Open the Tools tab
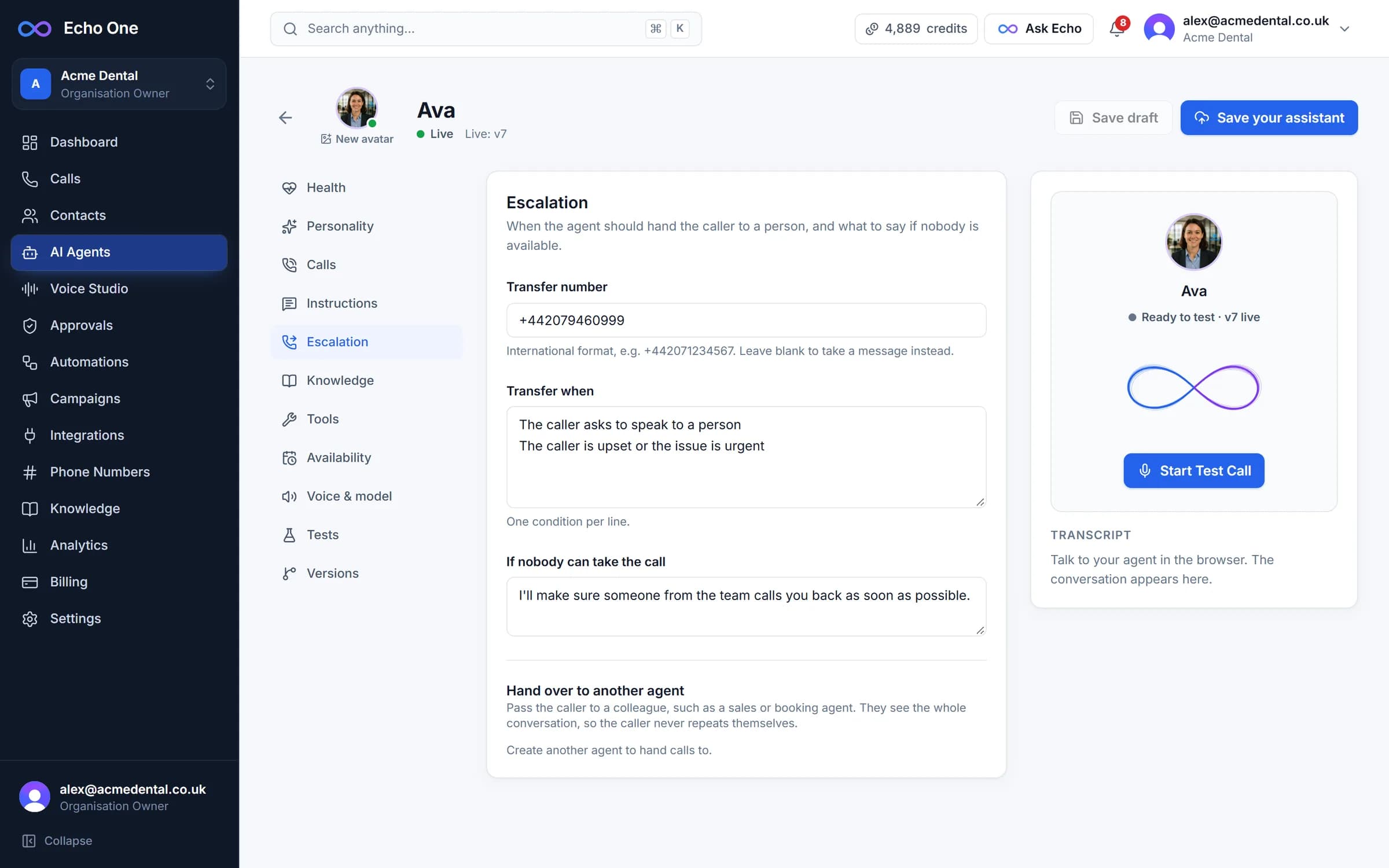Image resolution: width=1389 pixels, height=868 pixels. 366,419
